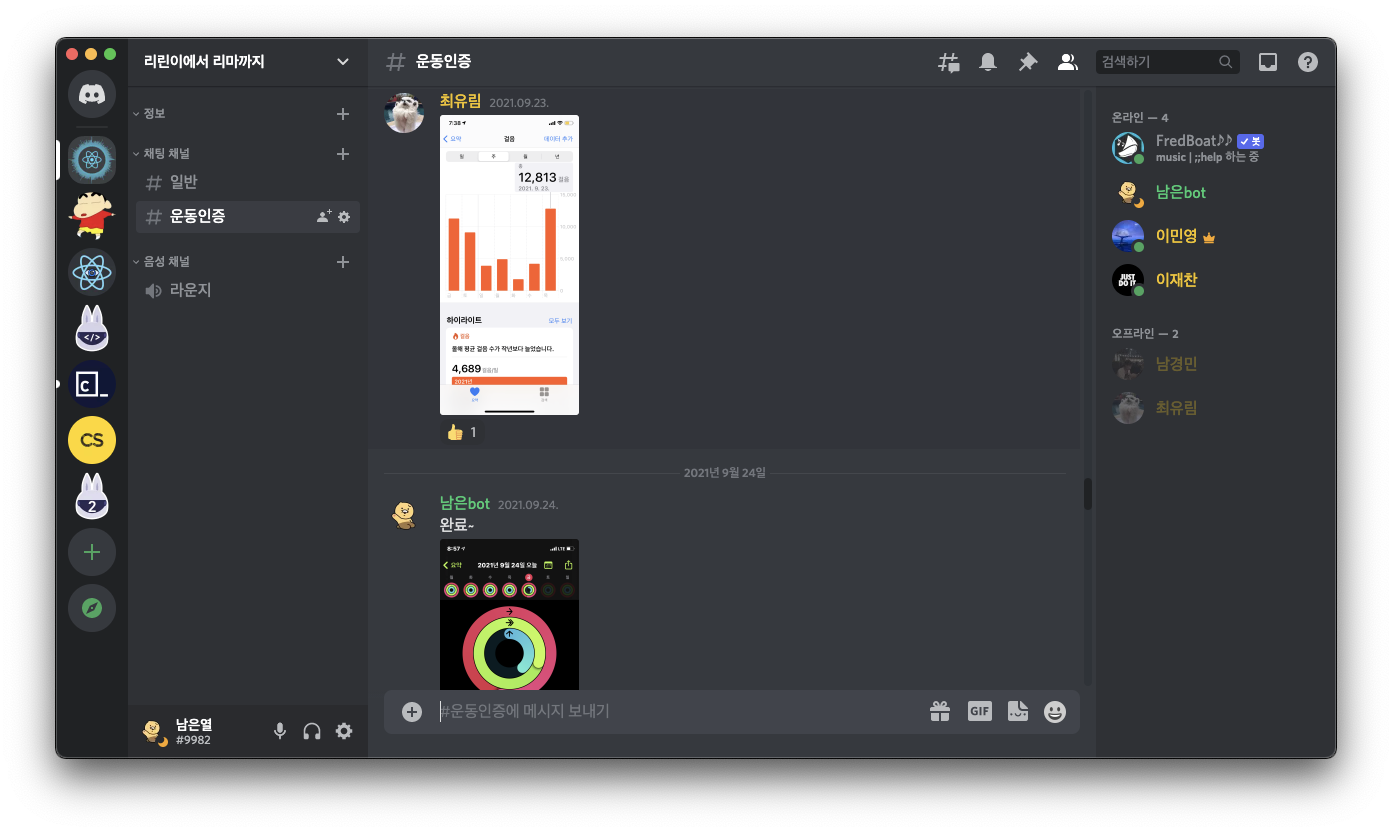Open threads icon in channel header
Viewport: 1392px width, 832px height.
pos(948,62)
